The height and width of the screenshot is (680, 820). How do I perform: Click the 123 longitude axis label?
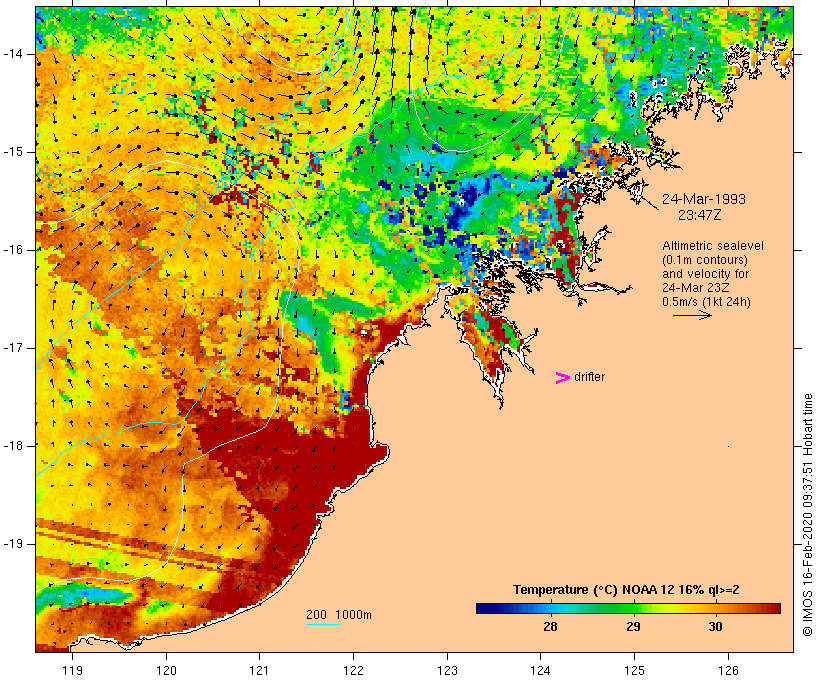(447, 670)
